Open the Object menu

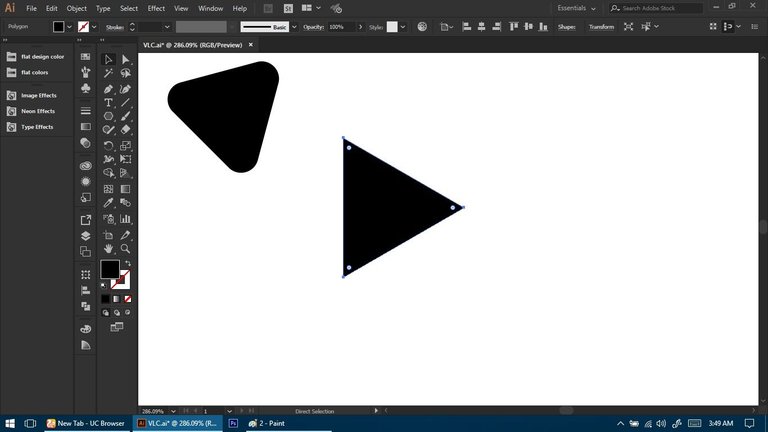click(76, 8)
